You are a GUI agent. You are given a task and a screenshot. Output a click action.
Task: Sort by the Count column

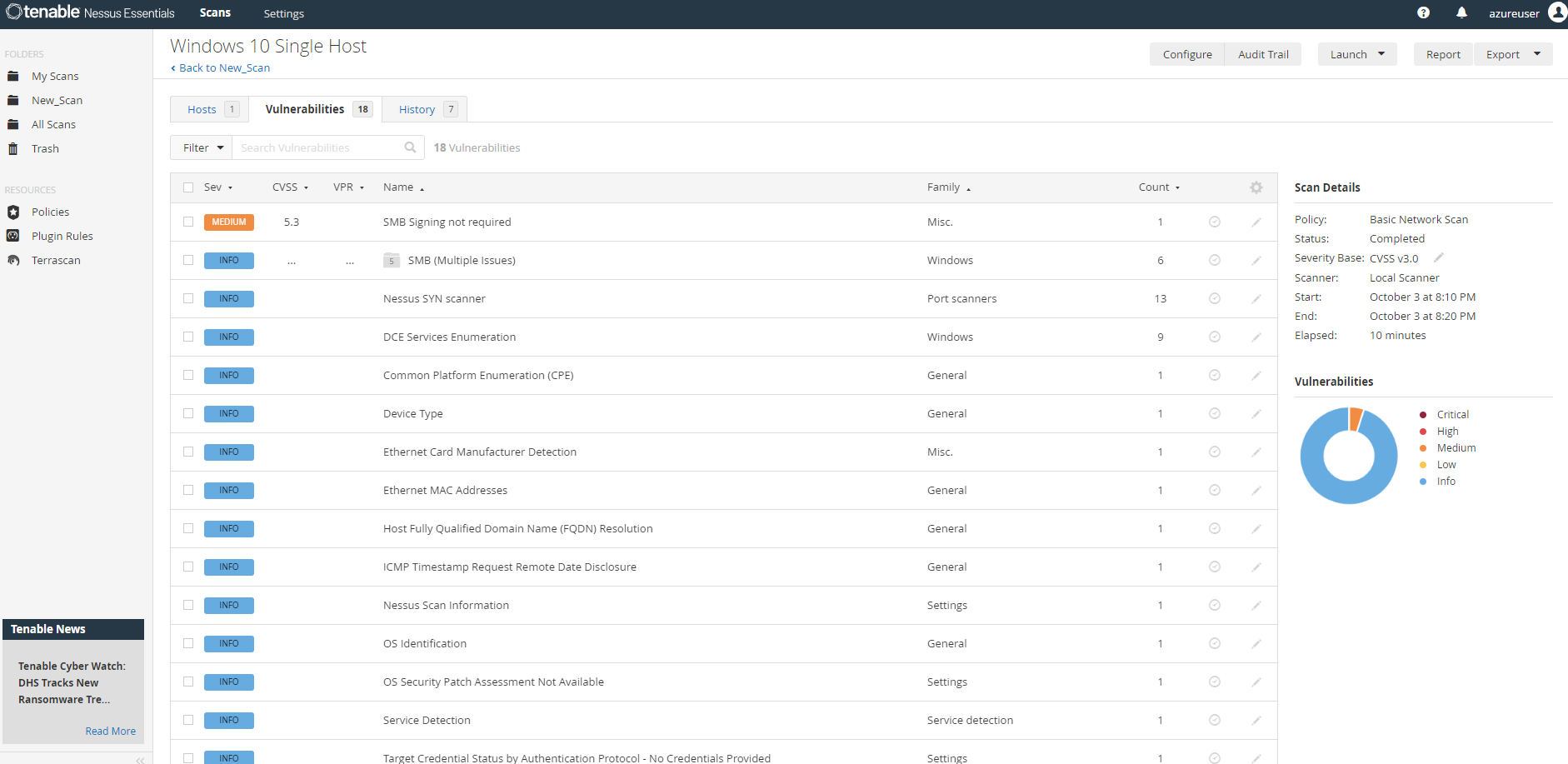coord(1159,187)
